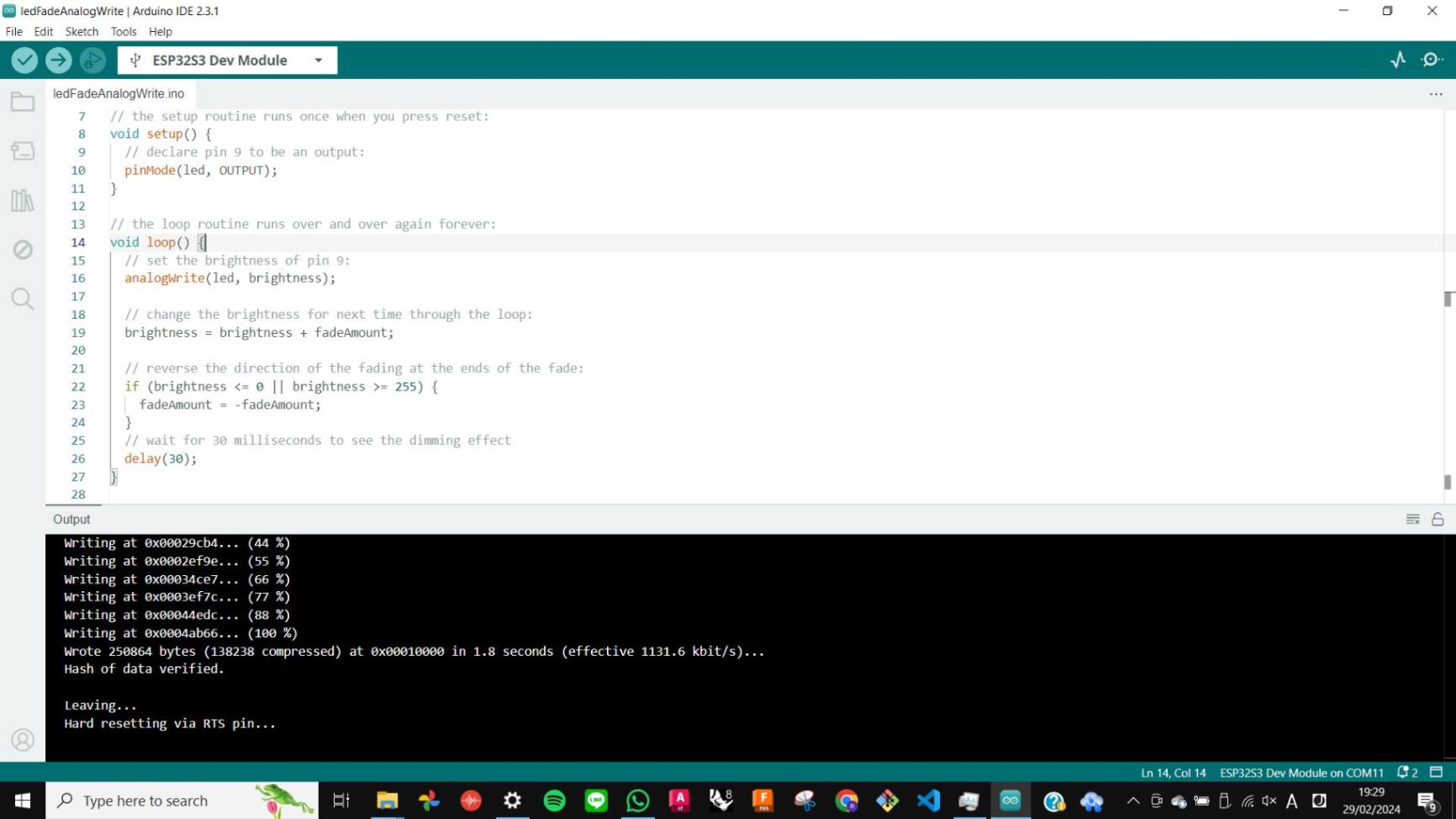Open the Search sidebar panel
The width and height of the screenshot is (1456, 819).
(23, 299)
